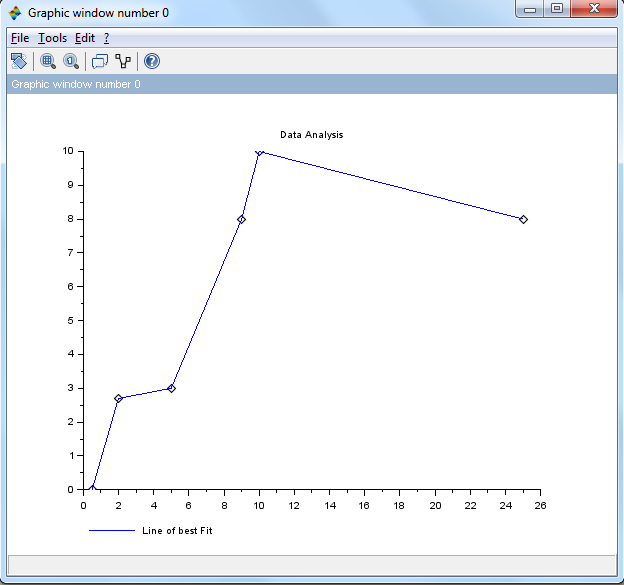624x585 pixels.
Task: Click the blue legend line sample
Action: tap(112, 530)
